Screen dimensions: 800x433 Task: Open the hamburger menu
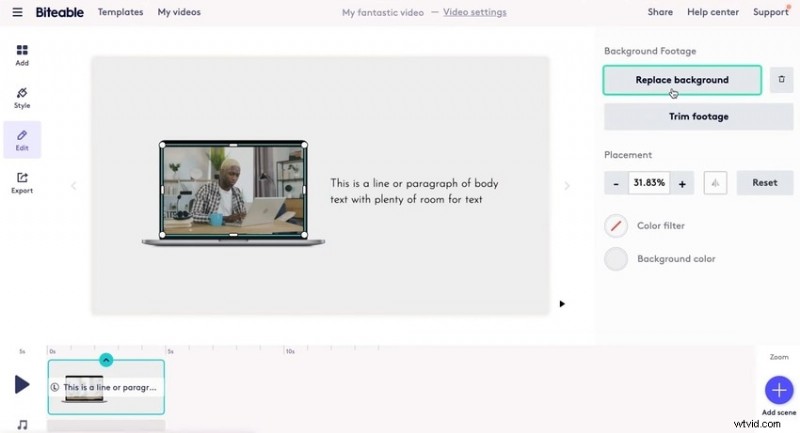17,12
